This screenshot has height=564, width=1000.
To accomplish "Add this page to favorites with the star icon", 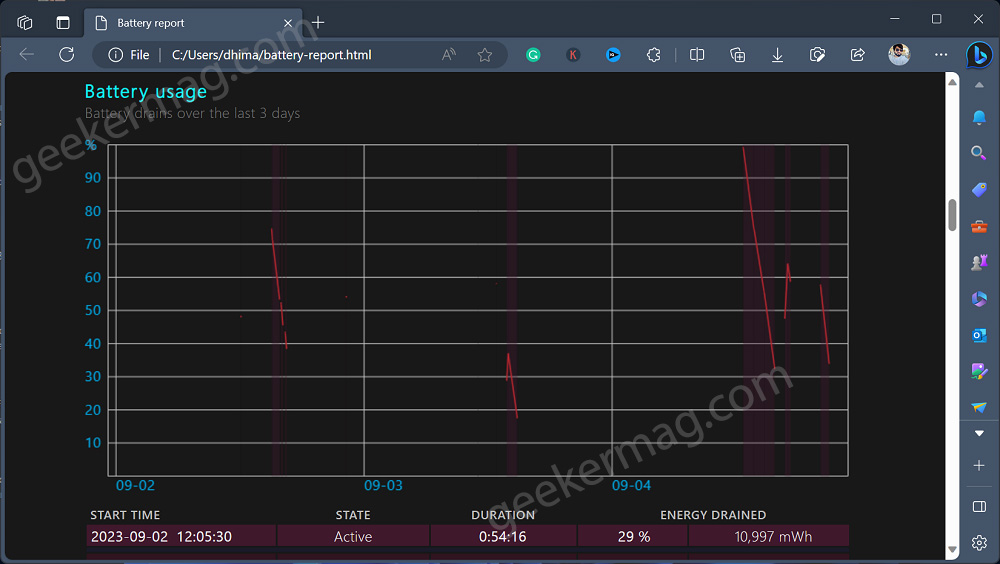I will click(485, 55).
